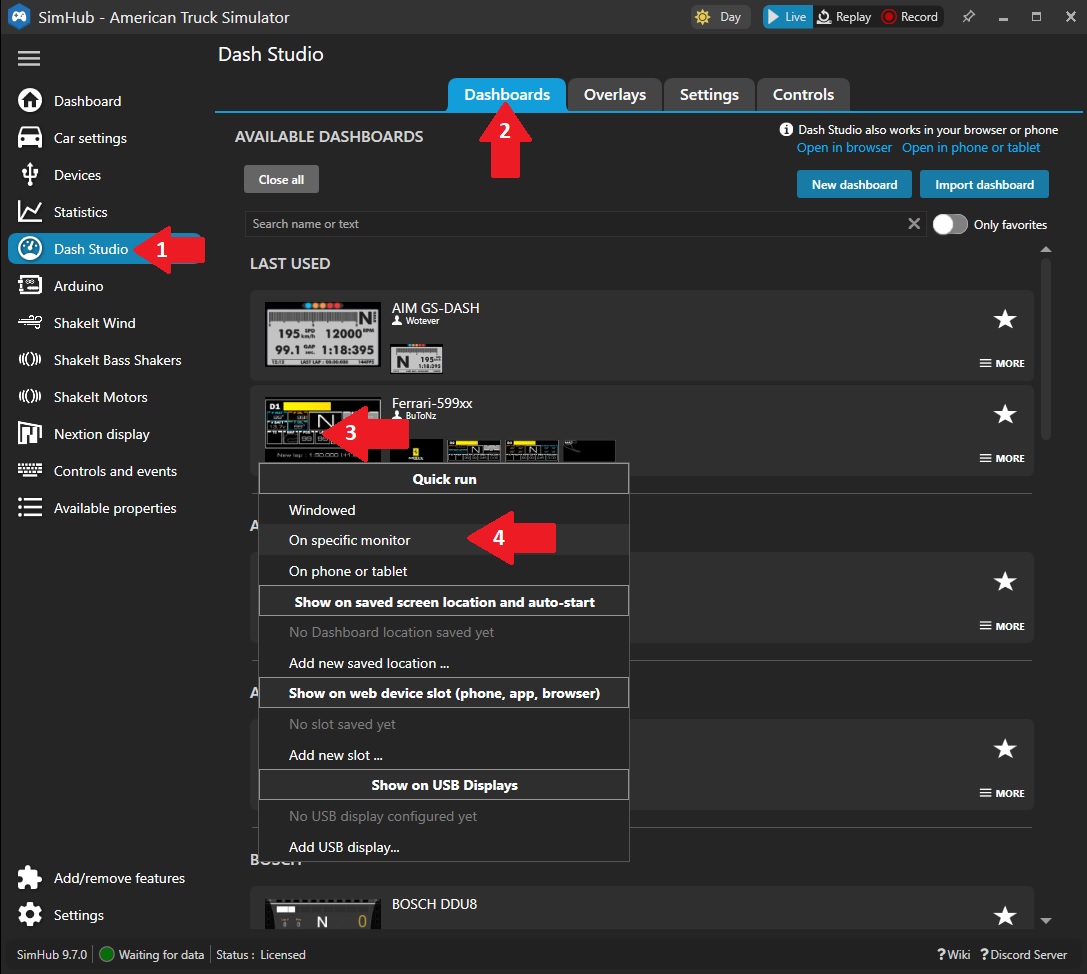Expand MORE menu for AIM GS-DASH
The width and height of the screenshot is (1087, 974).
(1002, 363)
